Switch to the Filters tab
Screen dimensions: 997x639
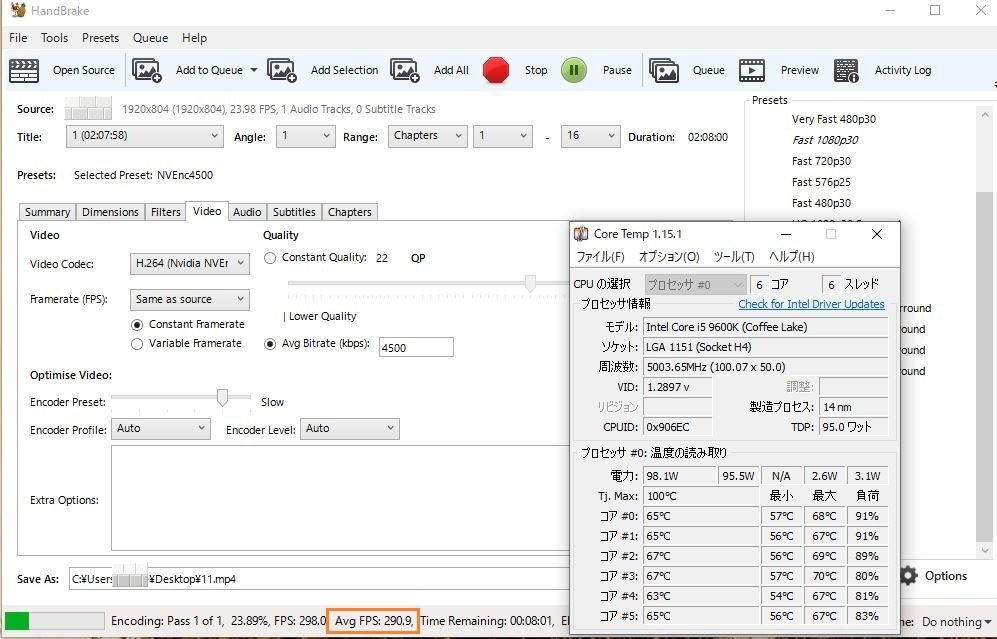click(165, 212)
